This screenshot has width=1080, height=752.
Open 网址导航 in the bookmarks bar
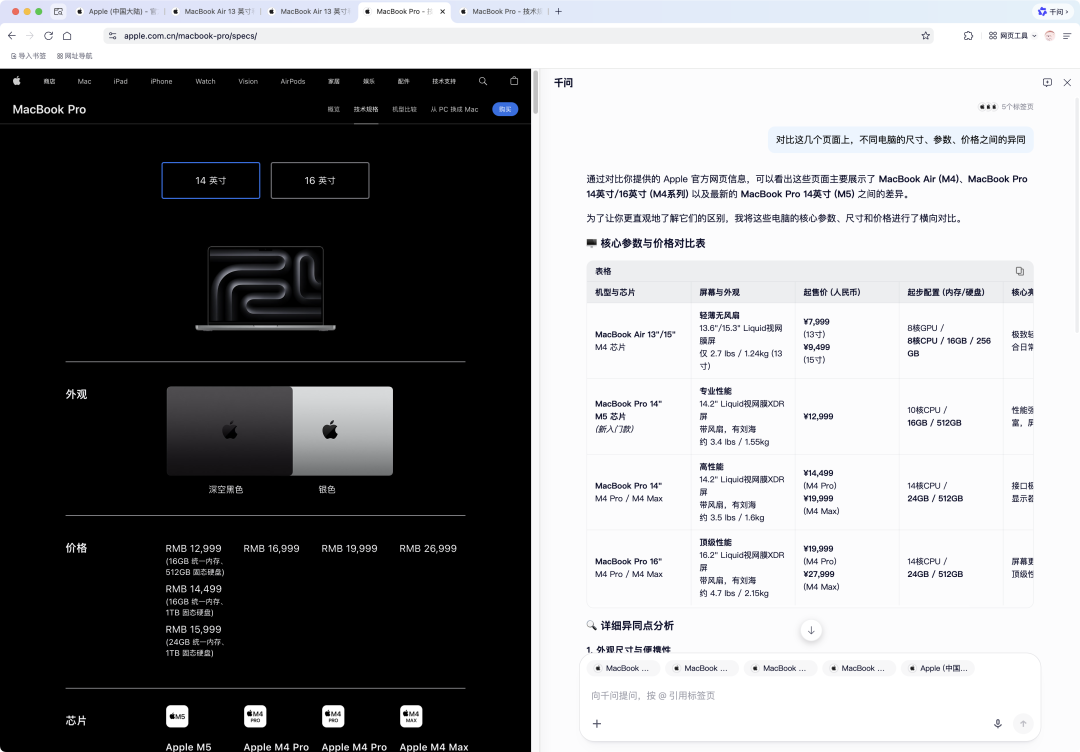74,56
